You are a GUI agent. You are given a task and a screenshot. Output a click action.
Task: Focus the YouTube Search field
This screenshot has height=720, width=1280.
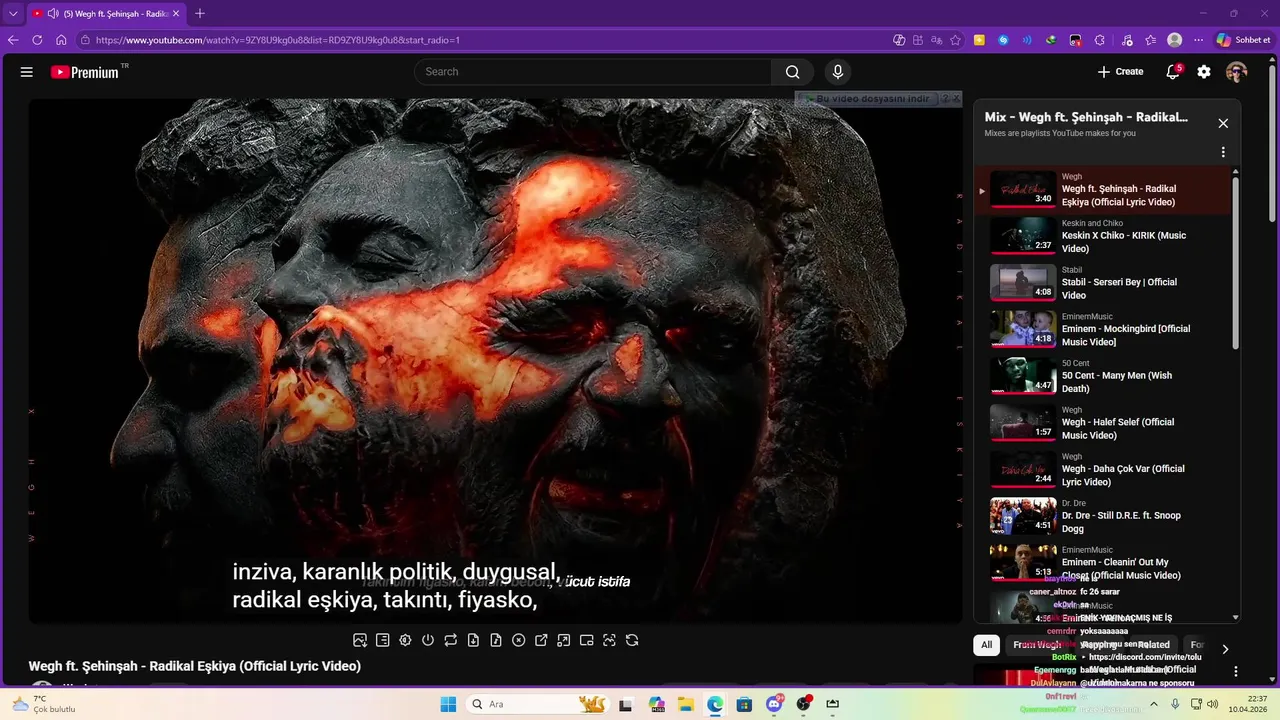coord(592,72)
